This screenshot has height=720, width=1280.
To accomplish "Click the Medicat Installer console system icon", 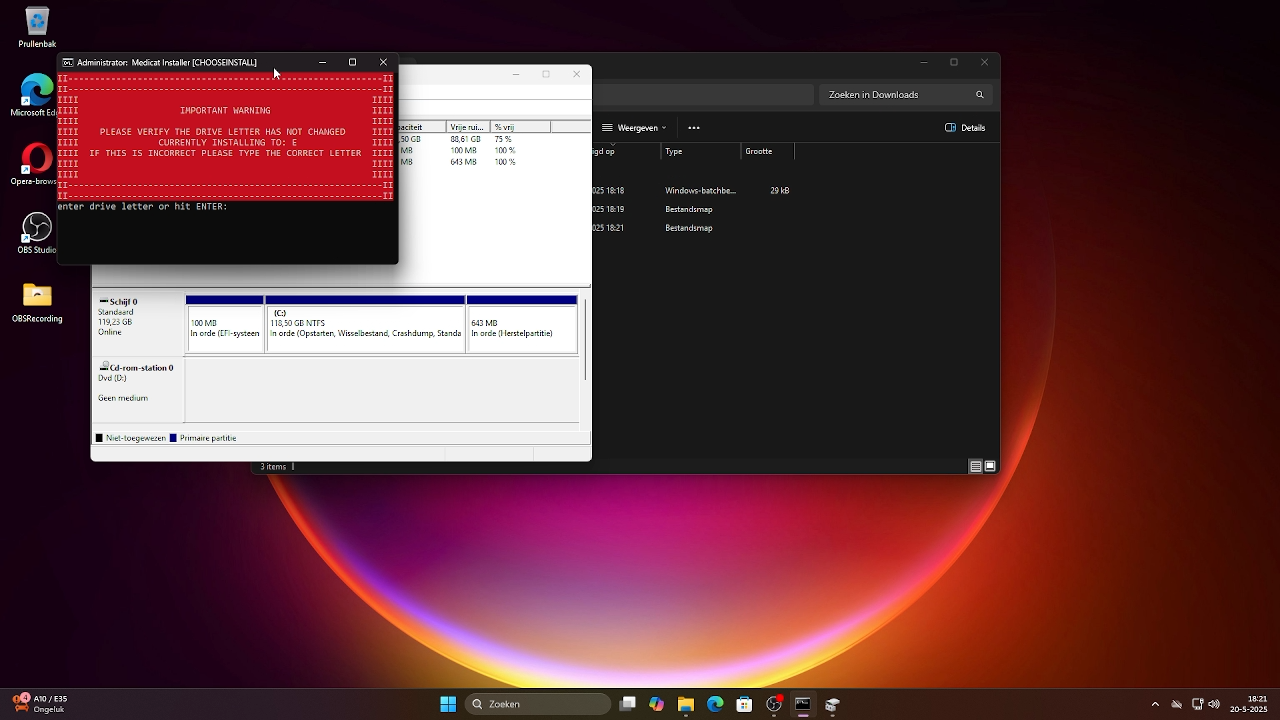I will click(x=68, y=62).
